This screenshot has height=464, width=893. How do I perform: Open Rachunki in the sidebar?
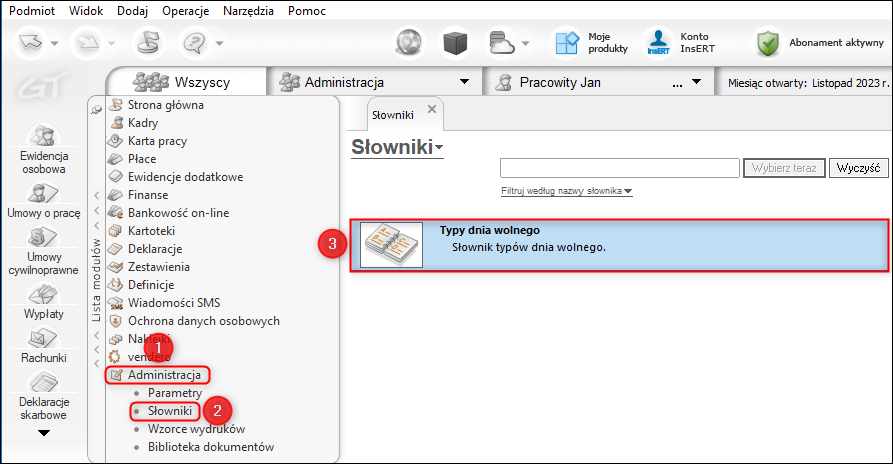44,346
